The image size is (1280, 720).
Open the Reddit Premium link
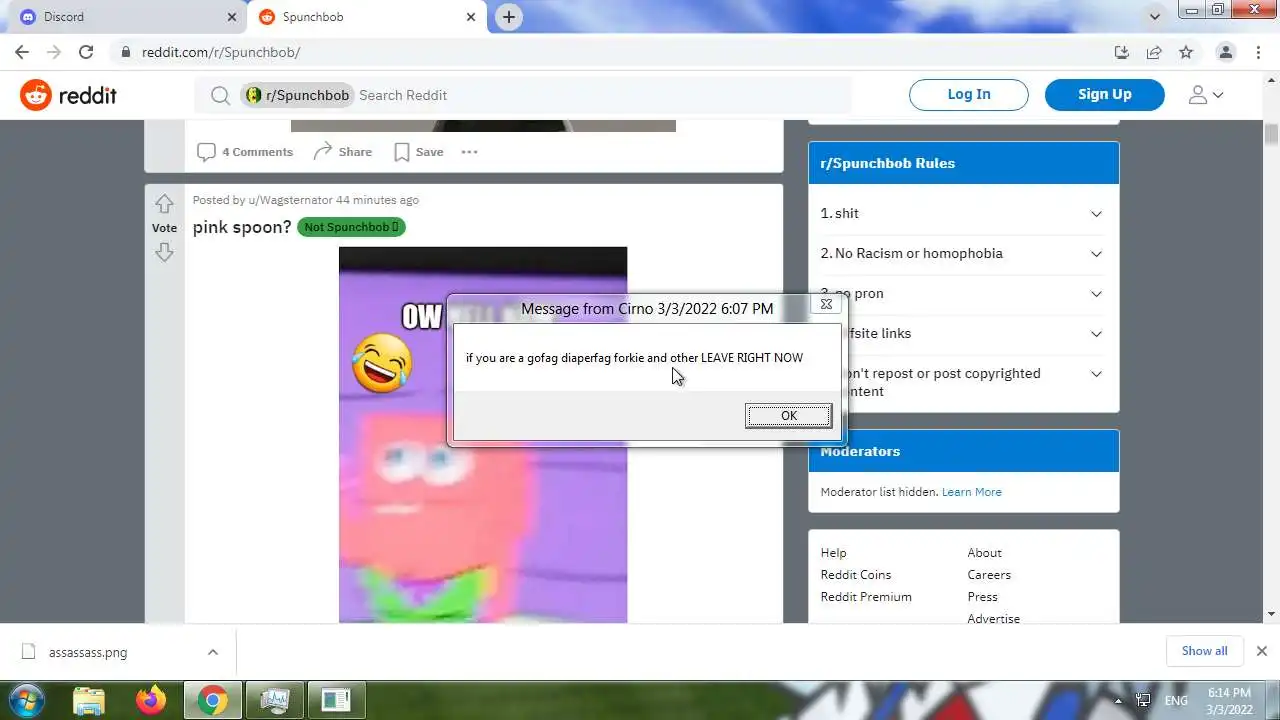coord(866,597)
